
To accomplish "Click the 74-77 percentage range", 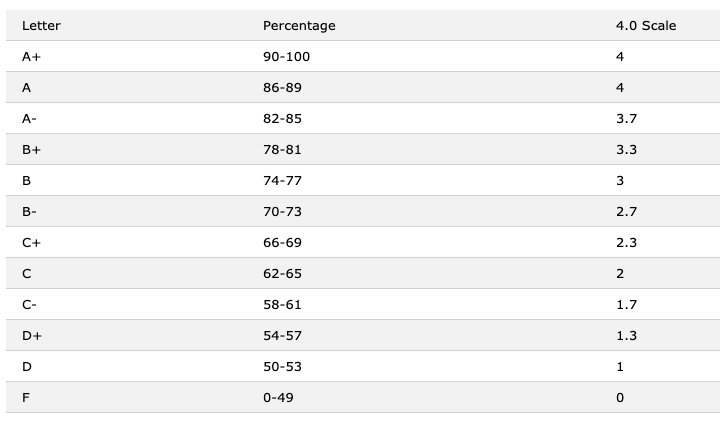I will [282, 181].
